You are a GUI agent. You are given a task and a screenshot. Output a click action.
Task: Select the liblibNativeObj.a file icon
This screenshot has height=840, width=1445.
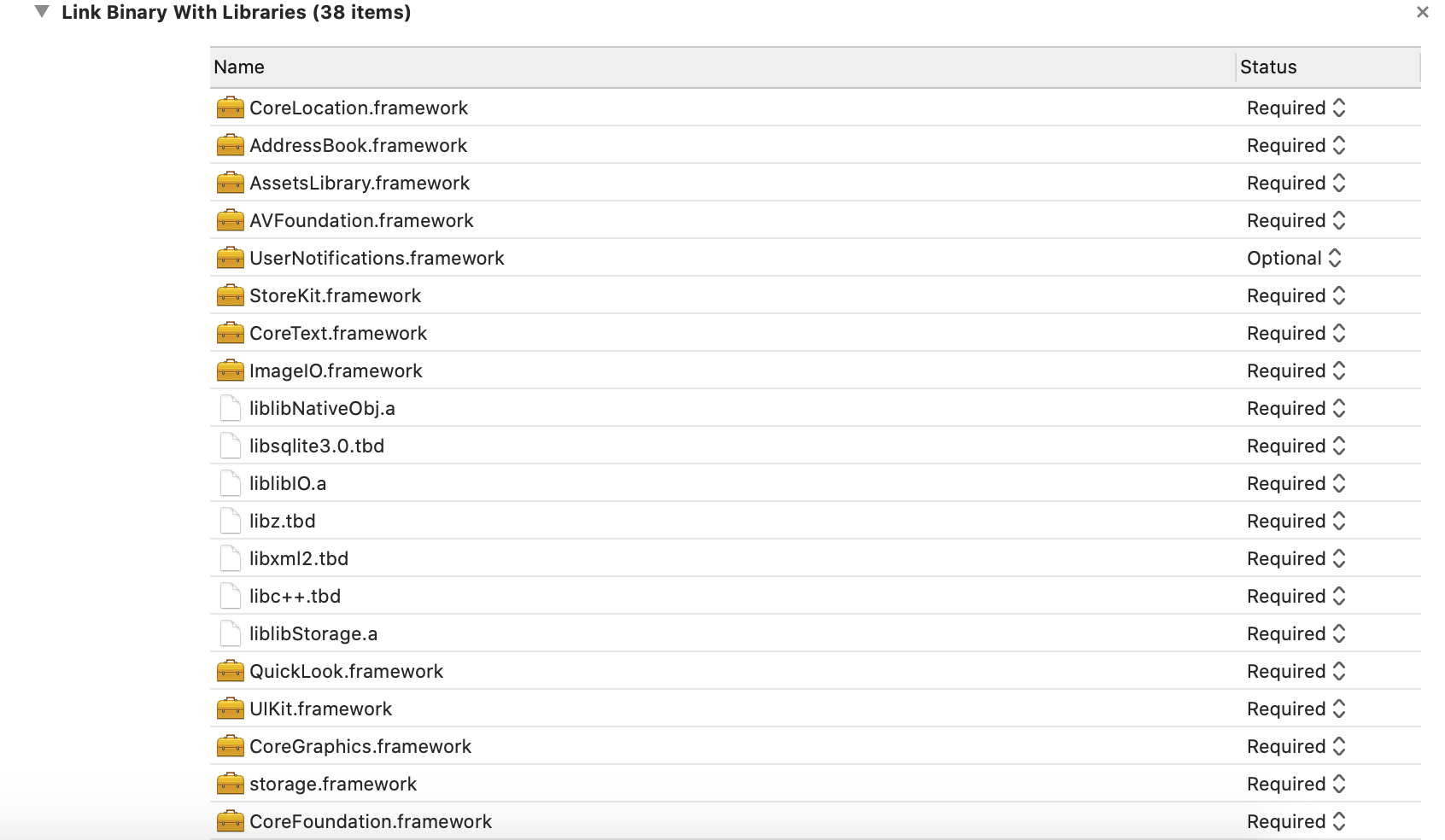click(x=230, y=408)
